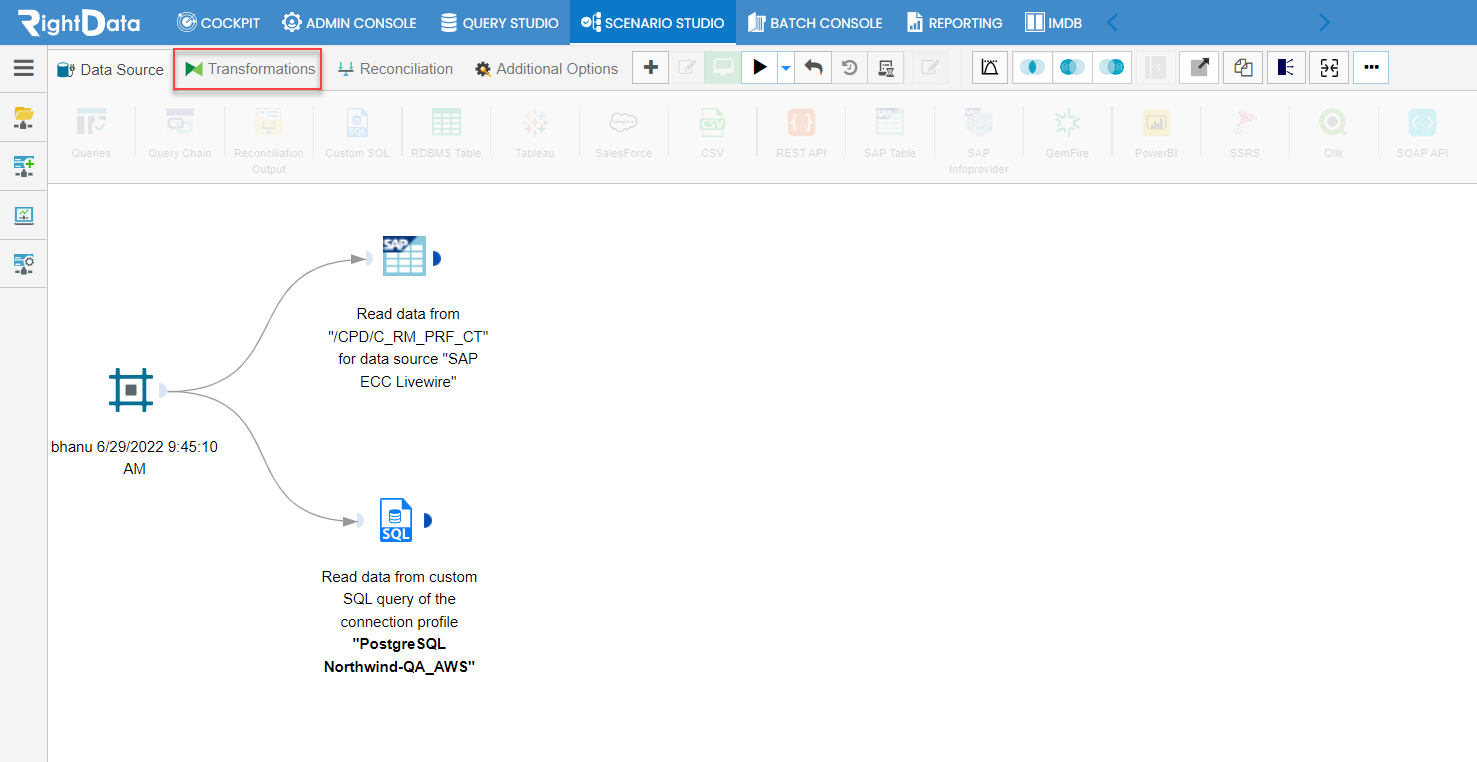Screen dimensions: 1477x762
Task: Click the SAP node output connector
Action: tap(436, 259)
